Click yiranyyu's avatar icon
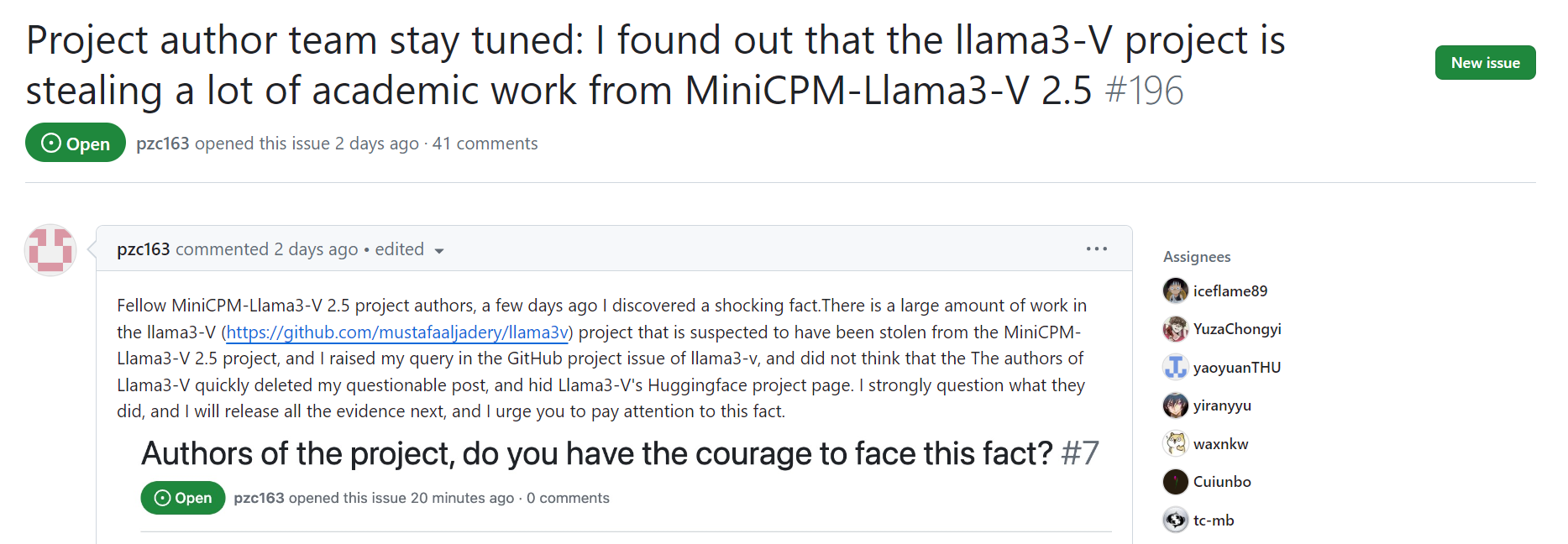 (1175, 405)
